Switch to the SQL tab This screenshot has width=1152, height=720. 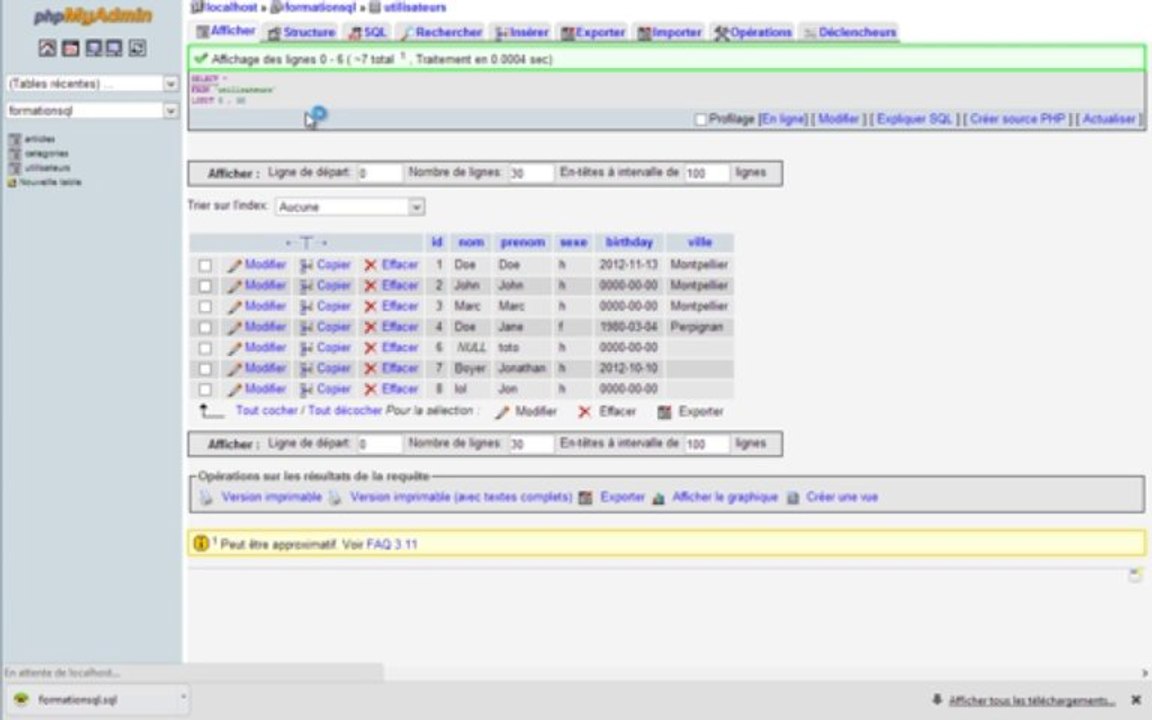point(367,32)
